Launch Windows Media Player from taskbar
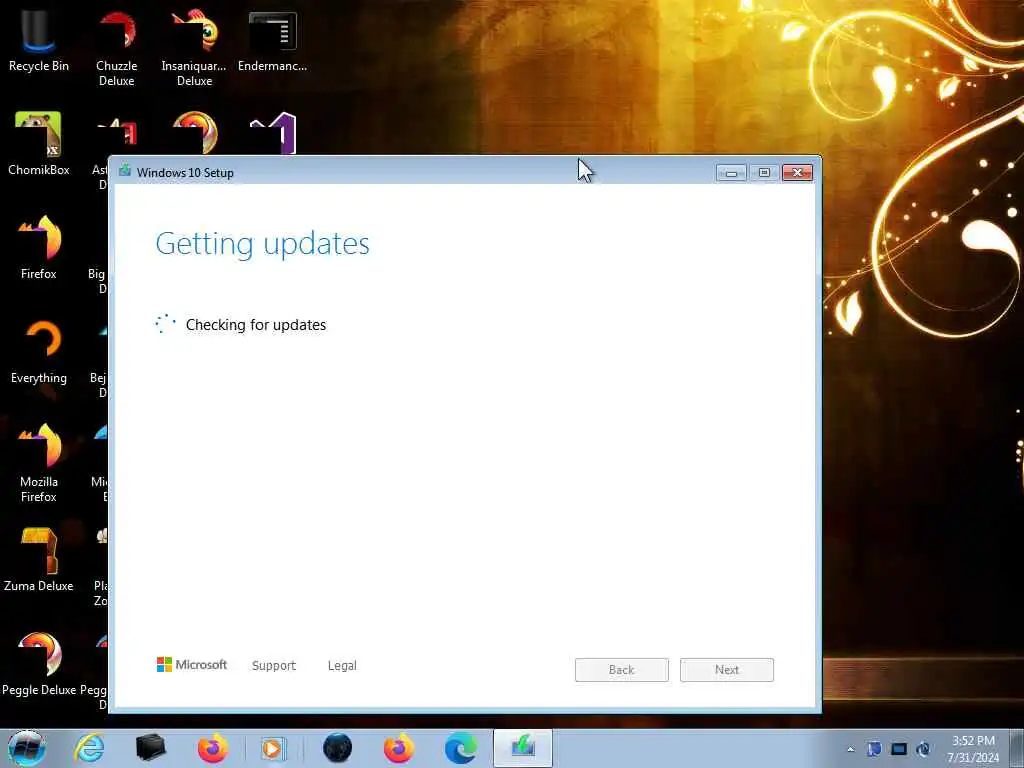1024x768 pixels. pyautogui.click(x=272, y=748)
